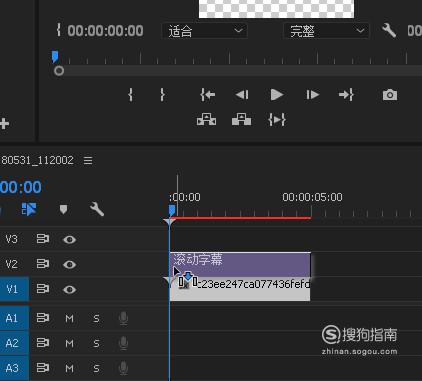
Task: Enable A3 voice-over record microphone
Action: tap(123, 369)
